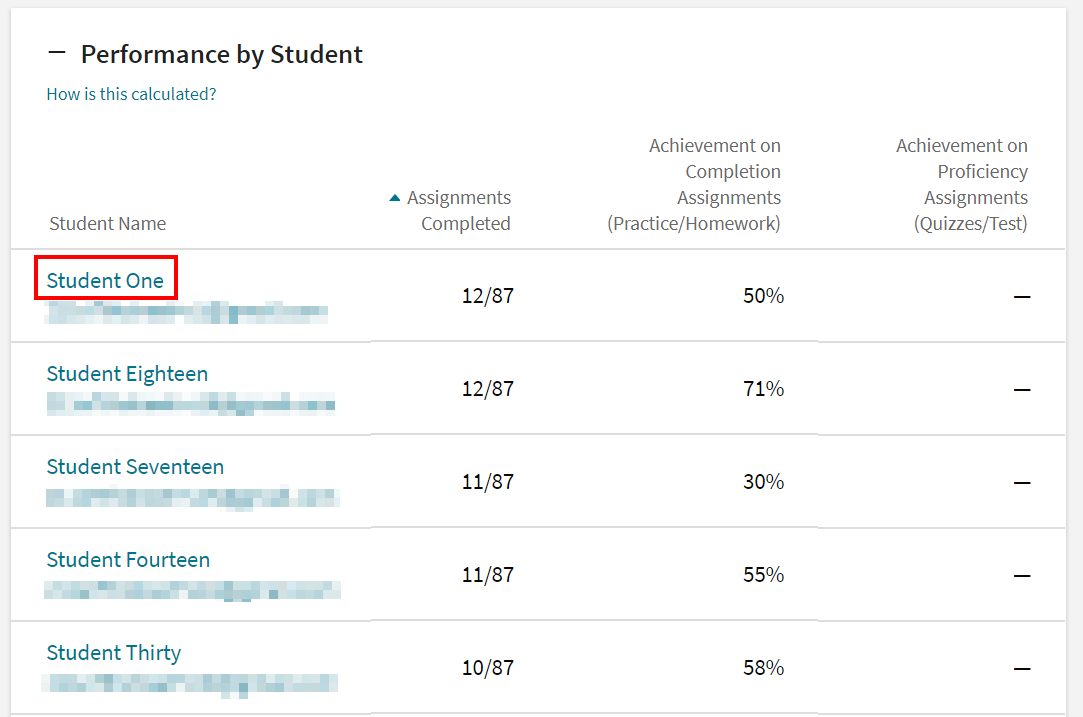Open Student Thirty's details
The height and width of the screenshot is (717, 1083).
tap(114, 652)
